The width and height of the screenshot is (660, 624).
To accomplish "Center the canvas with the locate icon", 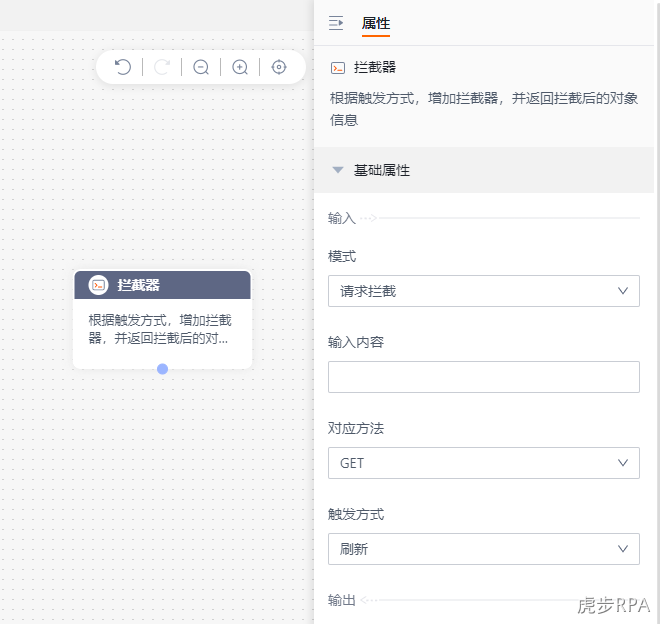I will 279,67.
